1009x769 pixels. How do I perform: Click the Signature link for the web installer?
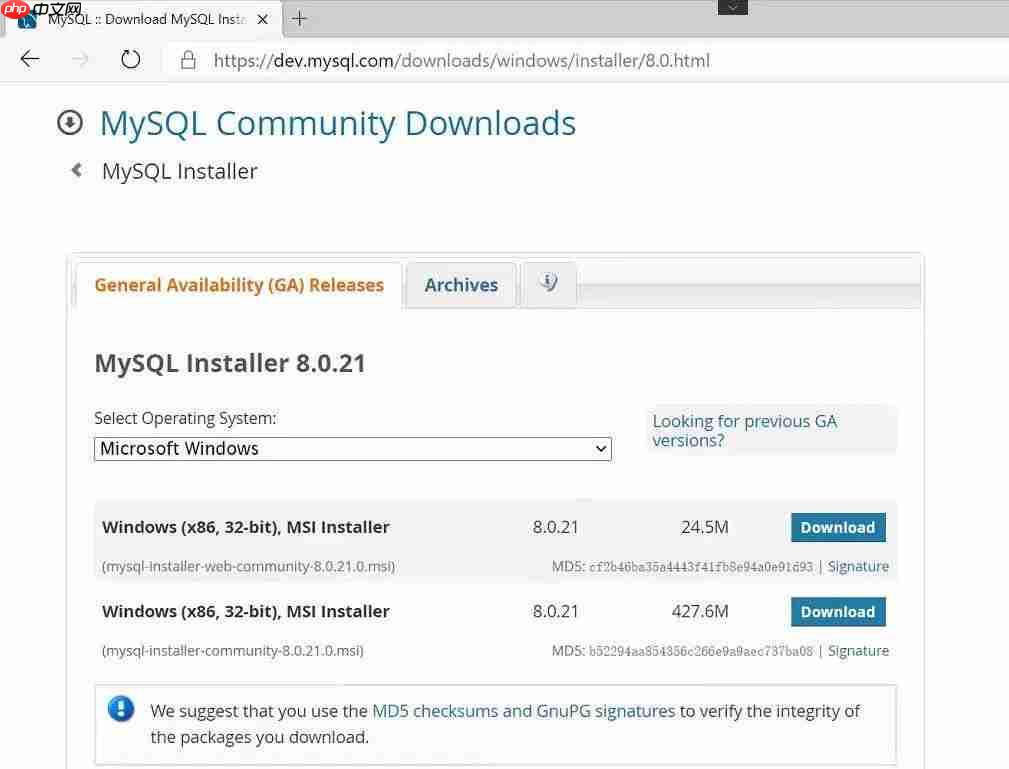tap(858, 566)
